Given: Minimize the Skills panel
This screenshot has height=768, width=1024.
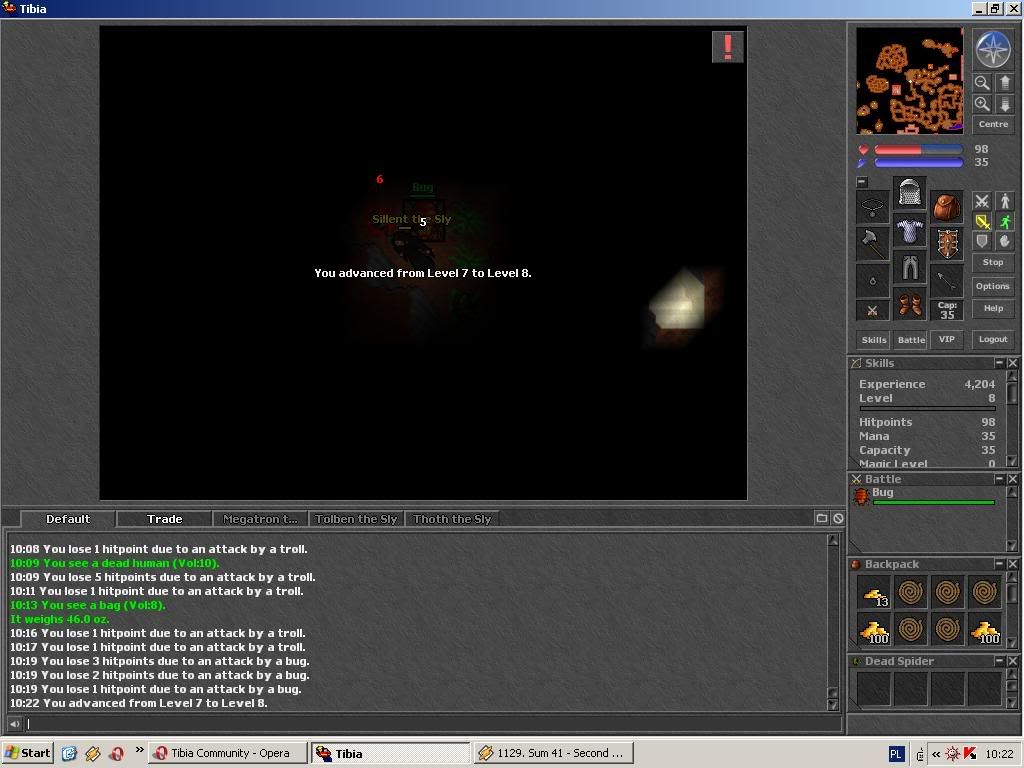Looking at the screenshot, I should (x=999, y=362).
